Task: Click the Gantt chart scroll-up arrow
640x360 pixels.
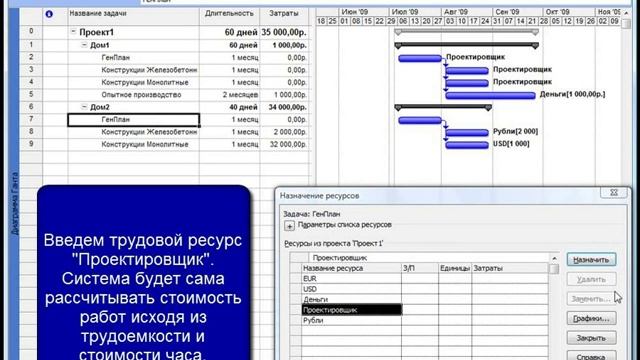Action: tap(627, 13)
